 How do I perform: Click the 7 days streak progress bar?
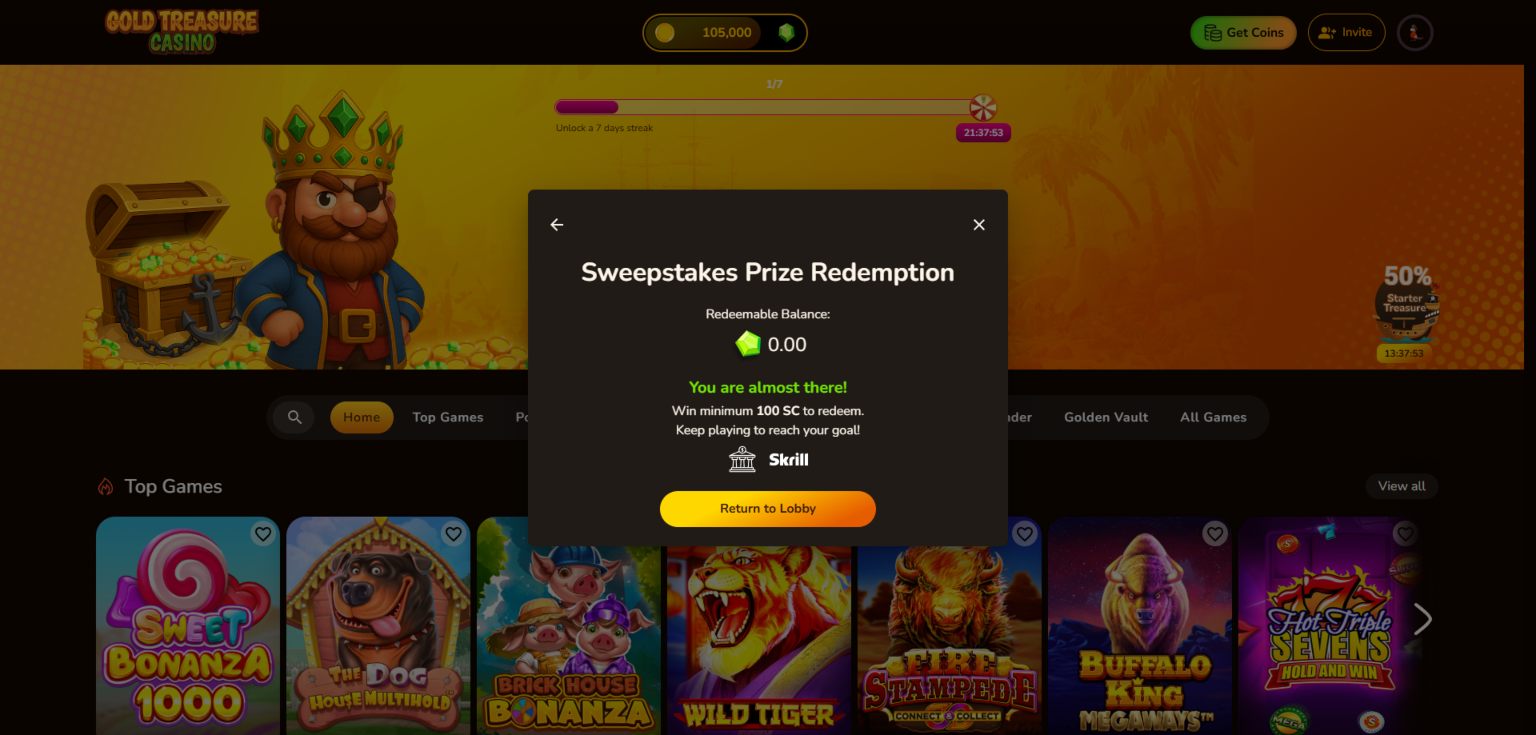pyautogui.click(x=763, y=107)
